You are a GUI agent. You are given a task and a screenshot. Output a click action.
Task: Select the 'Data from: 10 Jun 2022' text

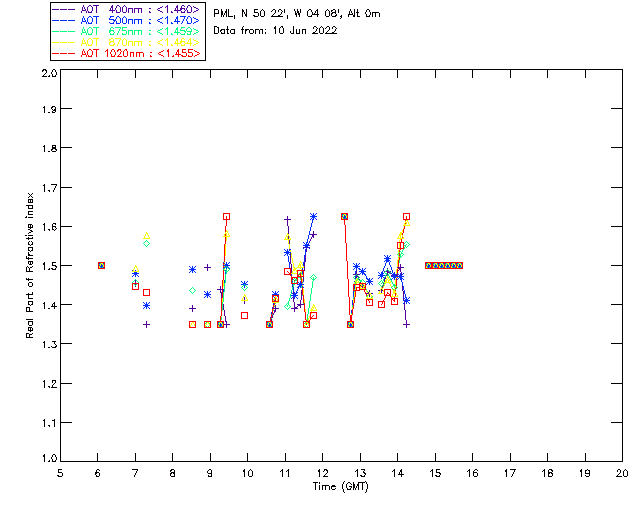[x=275, y=31]
